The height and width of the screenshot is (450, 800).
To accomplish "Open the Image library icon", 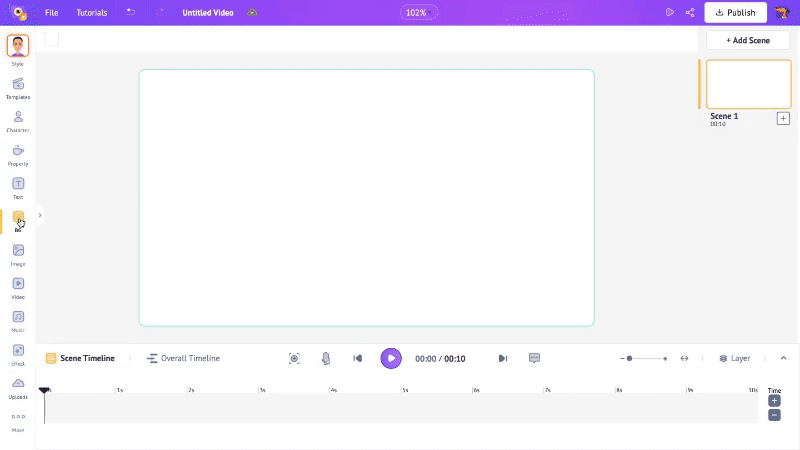I will coord(18,251).
